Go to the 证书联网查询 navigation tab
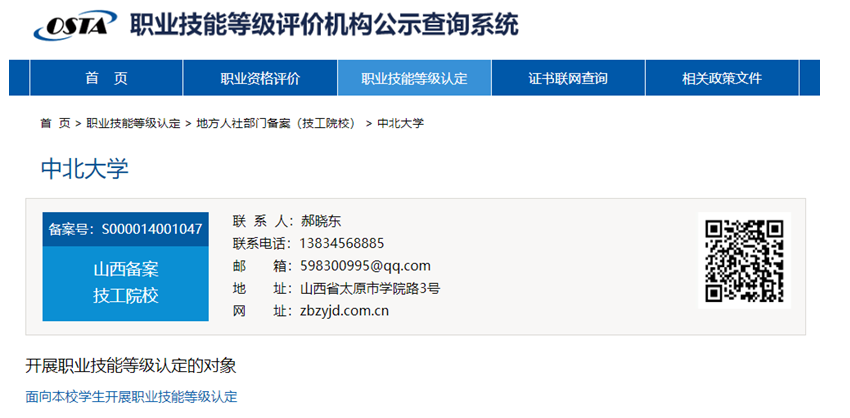Image resolution: width=850 pixels, height=418 pixels. (x=568, y=78)
